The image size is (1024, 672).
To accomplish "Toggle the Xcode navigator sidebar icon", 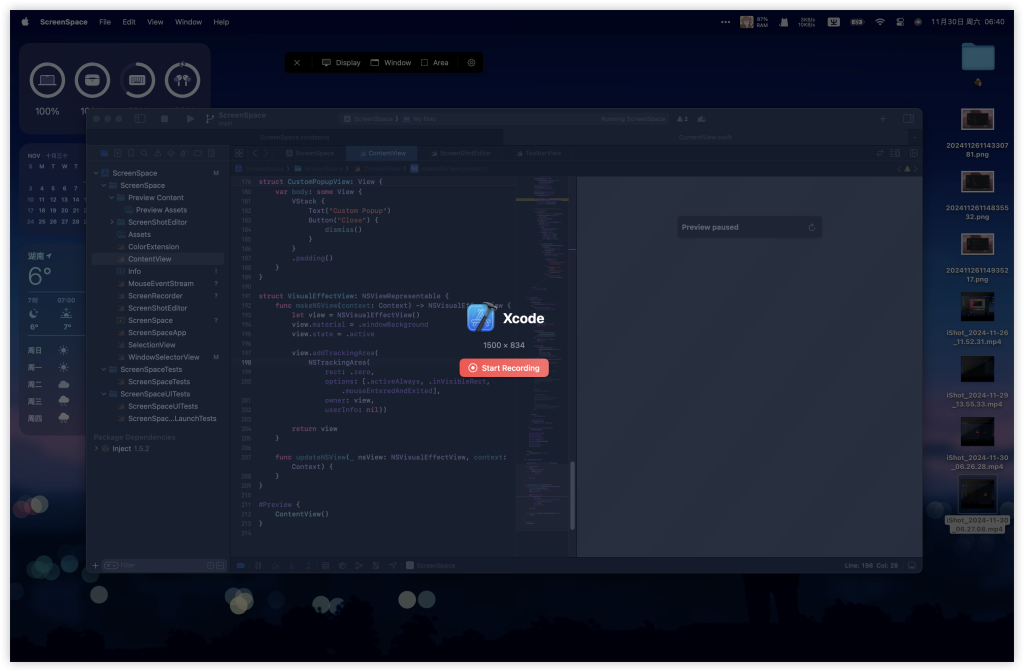I will point(140,118).
